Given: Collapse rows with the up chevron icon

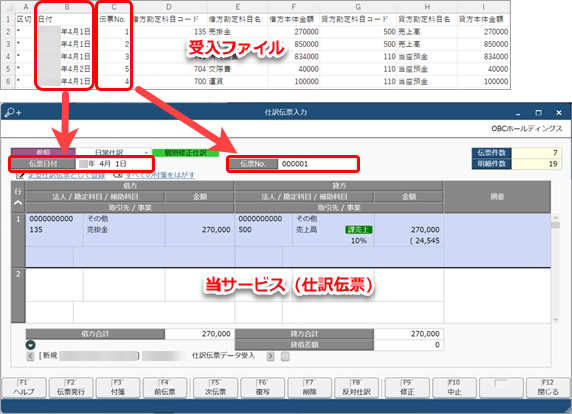Looking at the screenshot, I should point(18,203).
